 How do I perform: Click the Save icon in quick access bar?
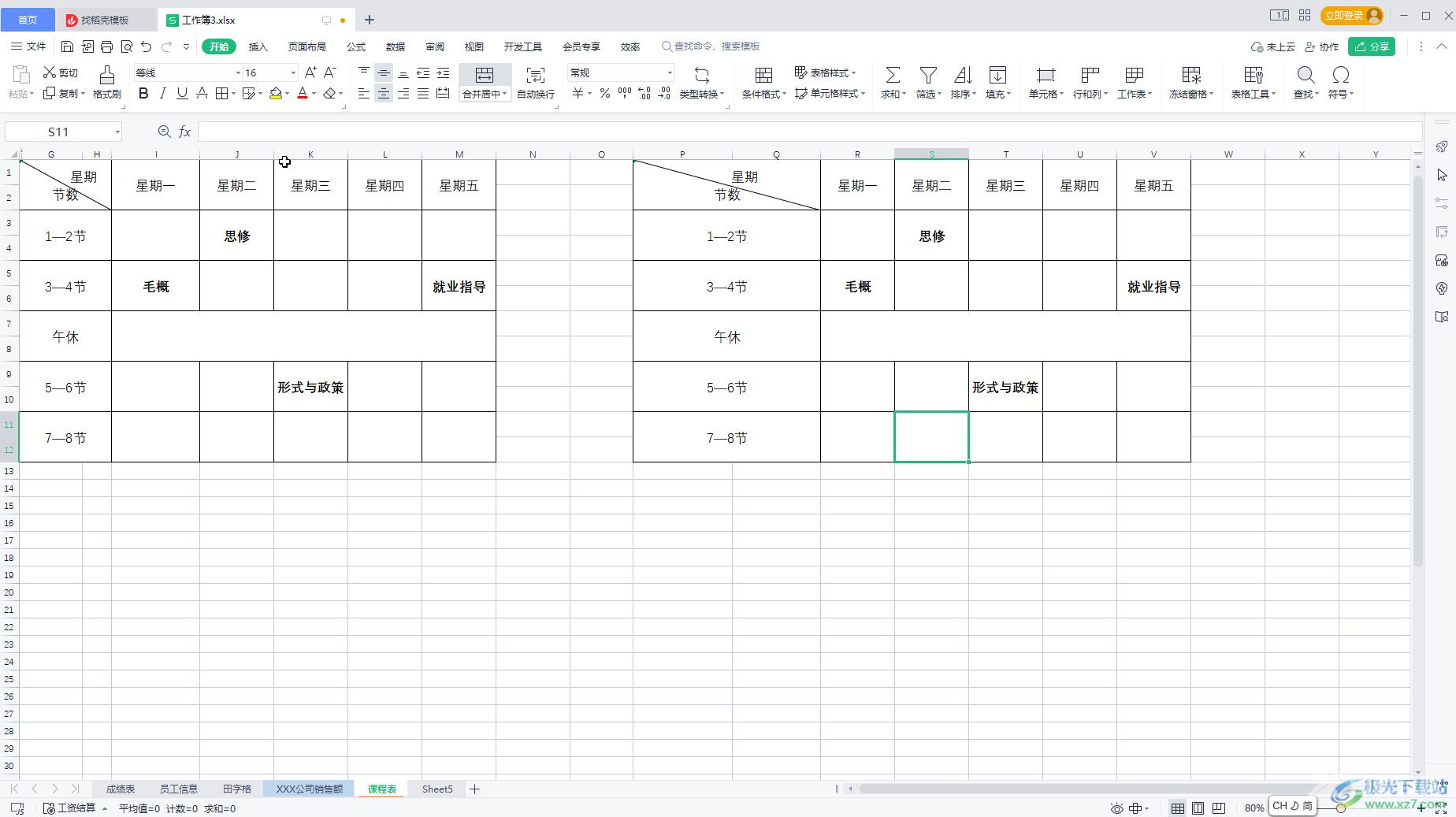[x=68, y=46]
